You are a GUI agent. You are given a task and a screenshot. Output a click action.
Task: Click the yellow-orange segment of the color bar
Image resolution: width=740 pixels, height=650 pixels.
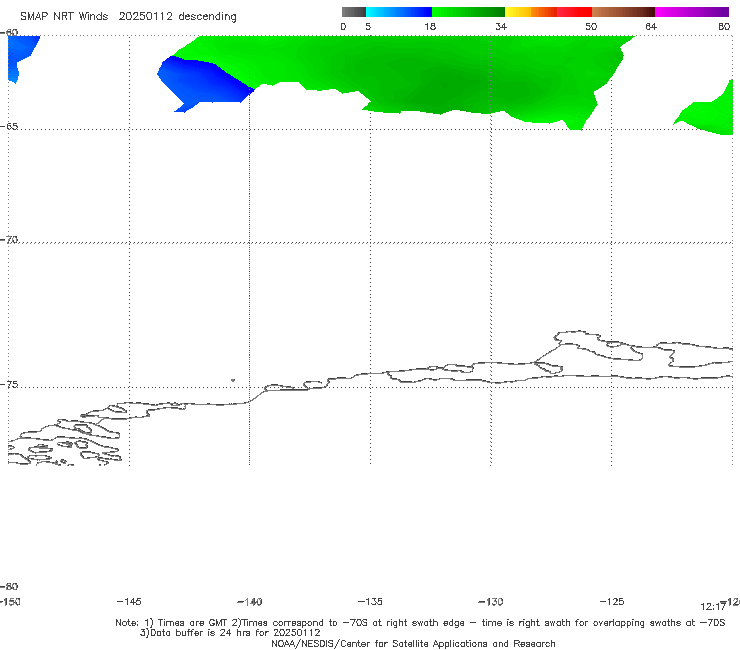tap(531, 12)
